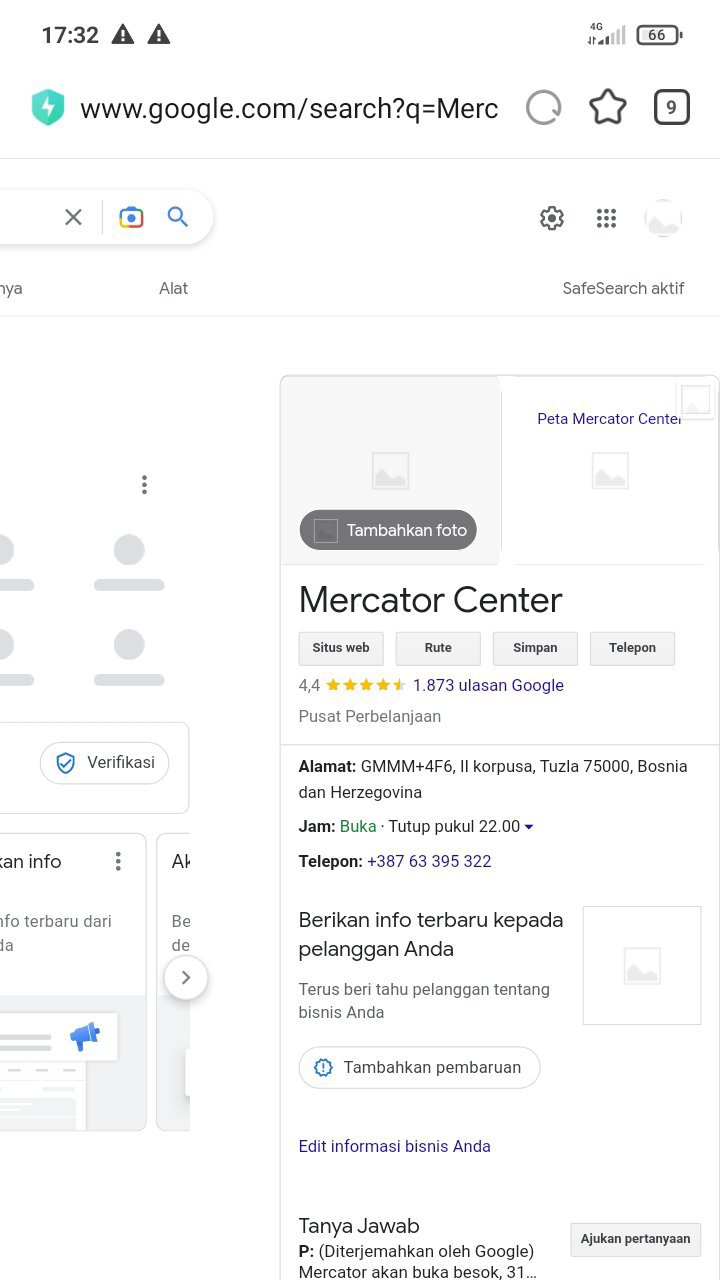Advance the carousel with the right chevron
Viewport: 720px width, 1280px height.
(186, 978)
